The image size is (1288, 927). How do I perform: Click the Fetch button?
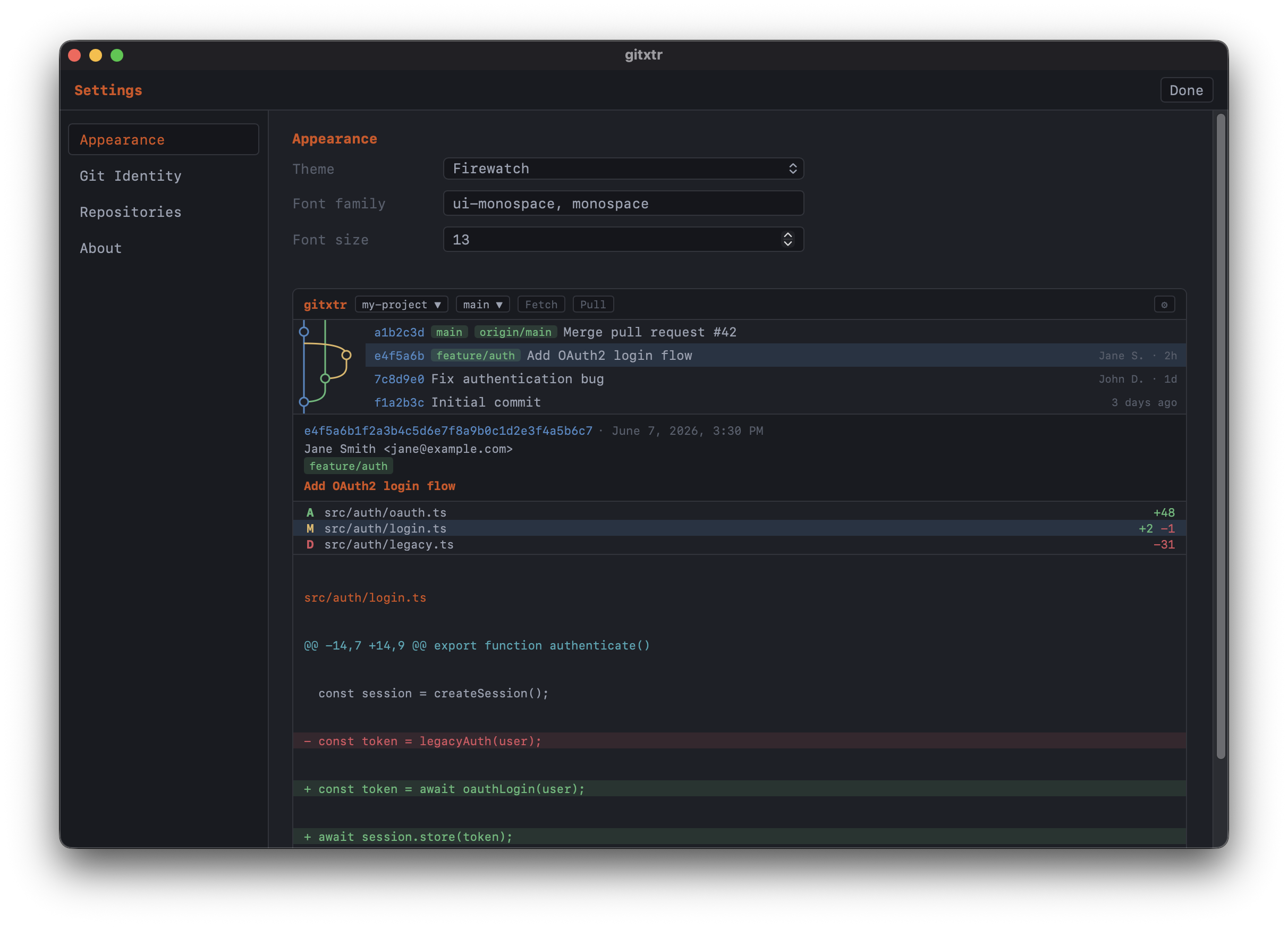[540, 305]
